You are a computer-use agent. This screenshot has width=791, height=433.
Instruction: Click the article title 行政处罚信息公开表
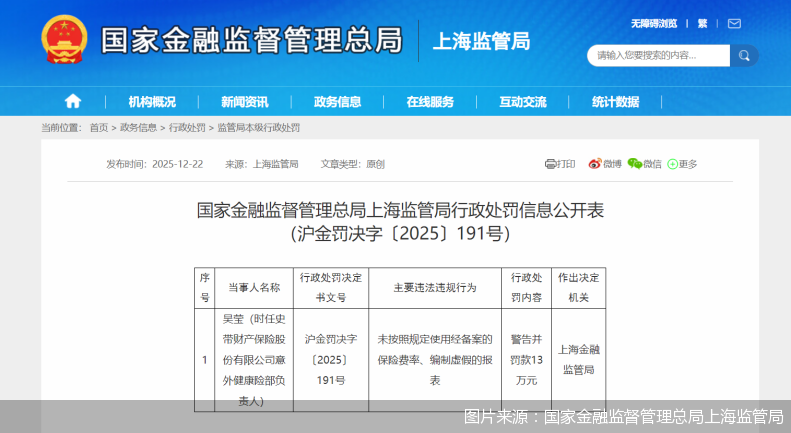point(400,210)
